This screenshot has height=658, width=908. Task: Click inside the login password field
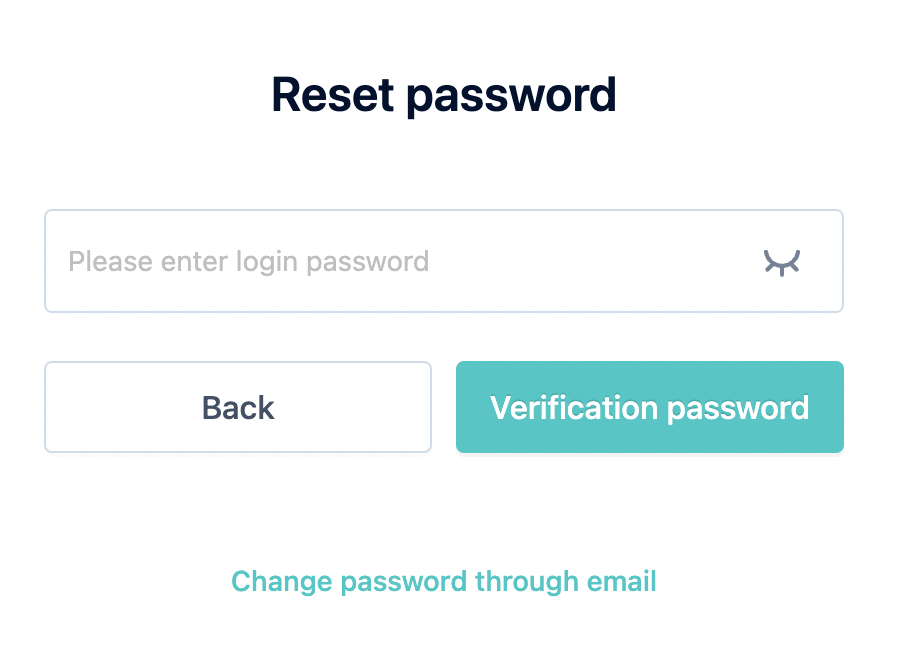[x=444, y=261]
